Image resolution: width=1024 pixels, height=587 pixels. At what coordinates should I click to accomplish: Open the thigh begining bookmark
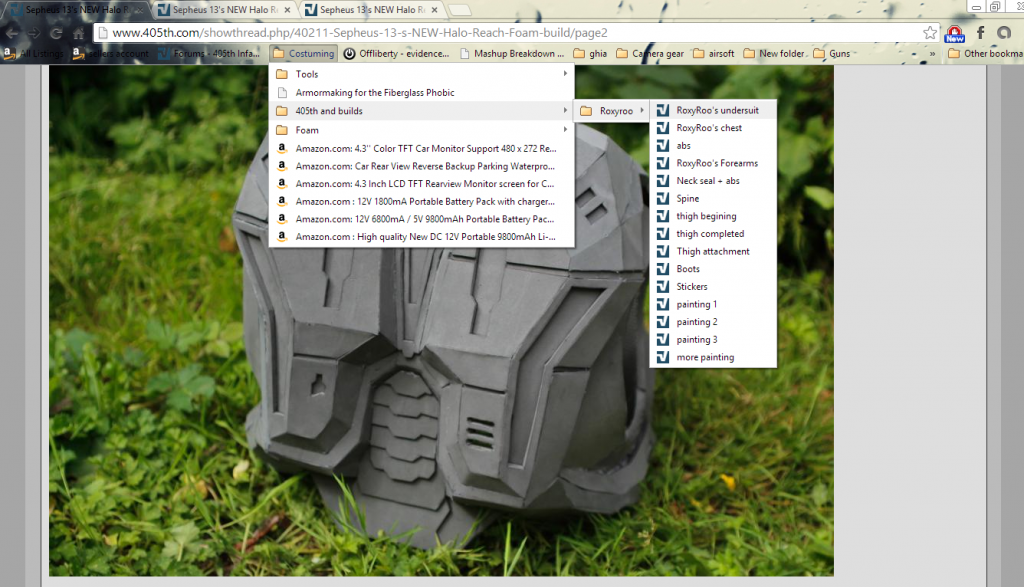(713, 216)
